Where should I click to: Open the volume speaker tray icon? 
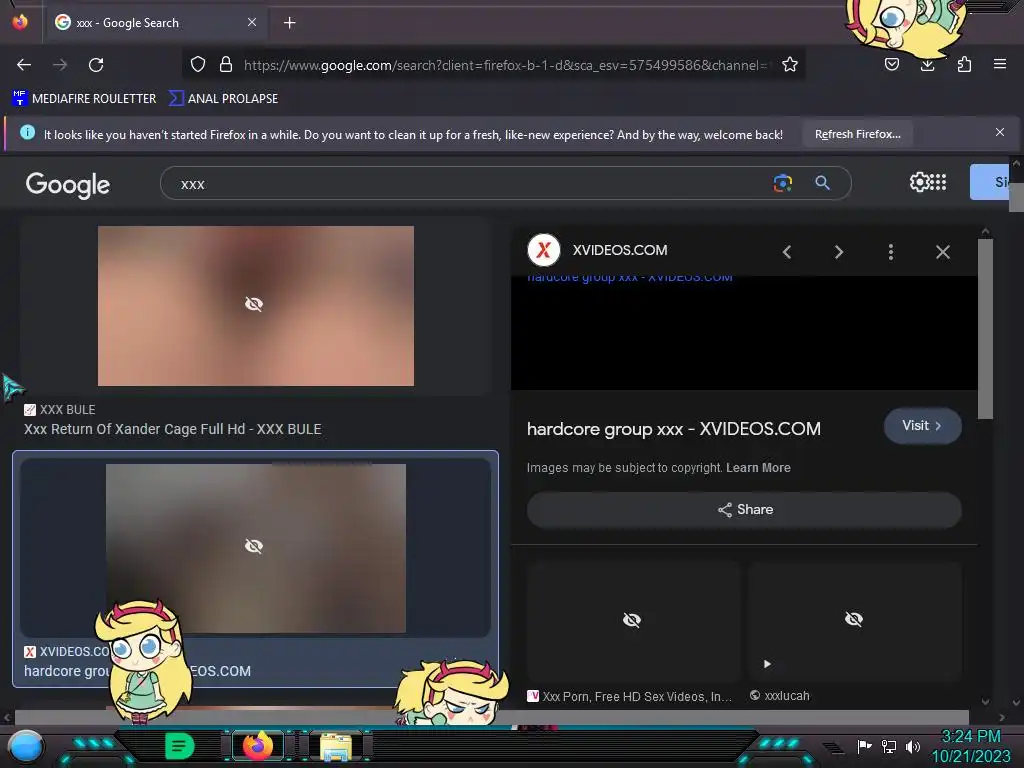(912, 746)
